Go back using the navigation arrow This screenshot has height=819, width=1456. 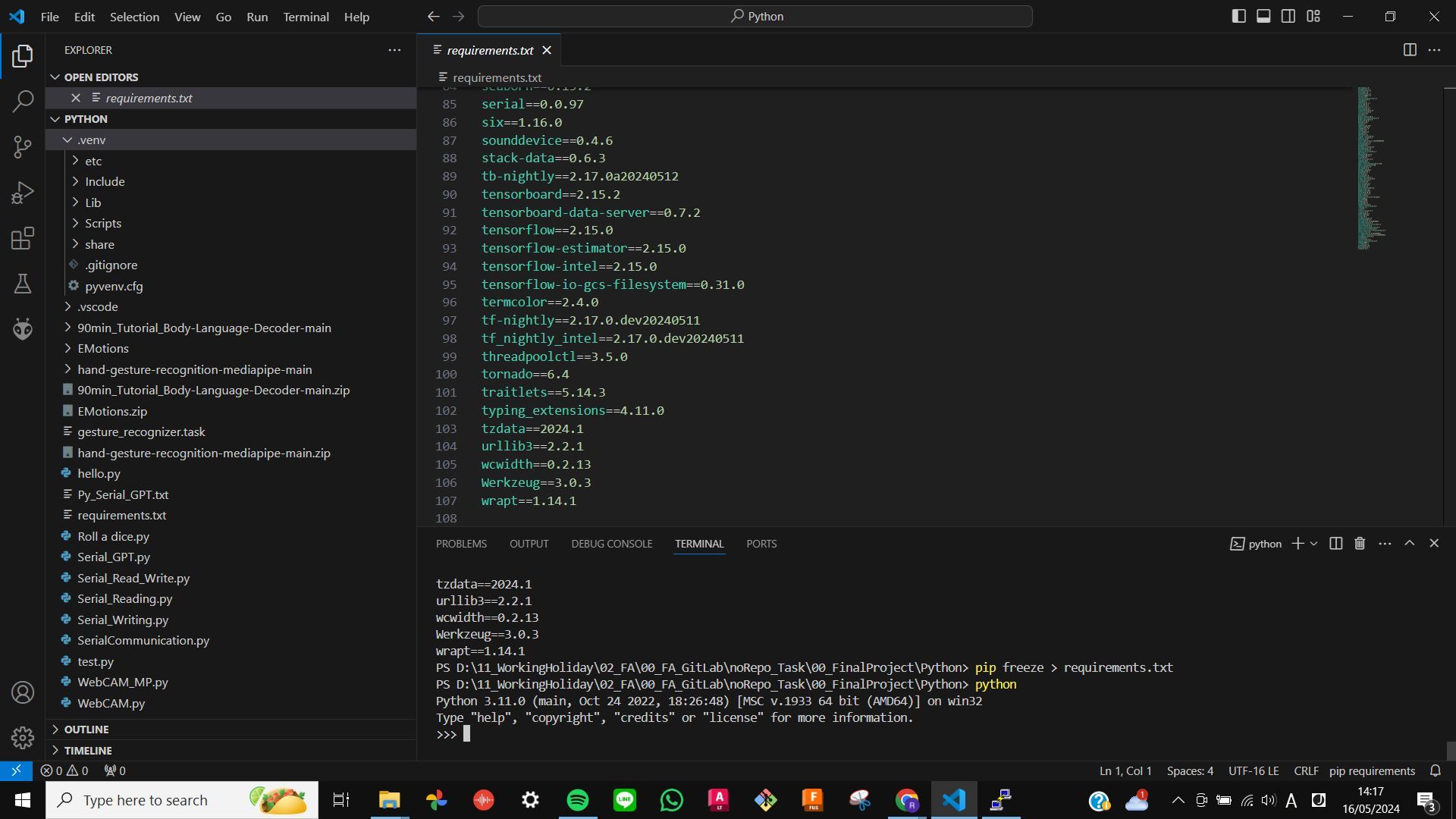click(x=433, y=17)
